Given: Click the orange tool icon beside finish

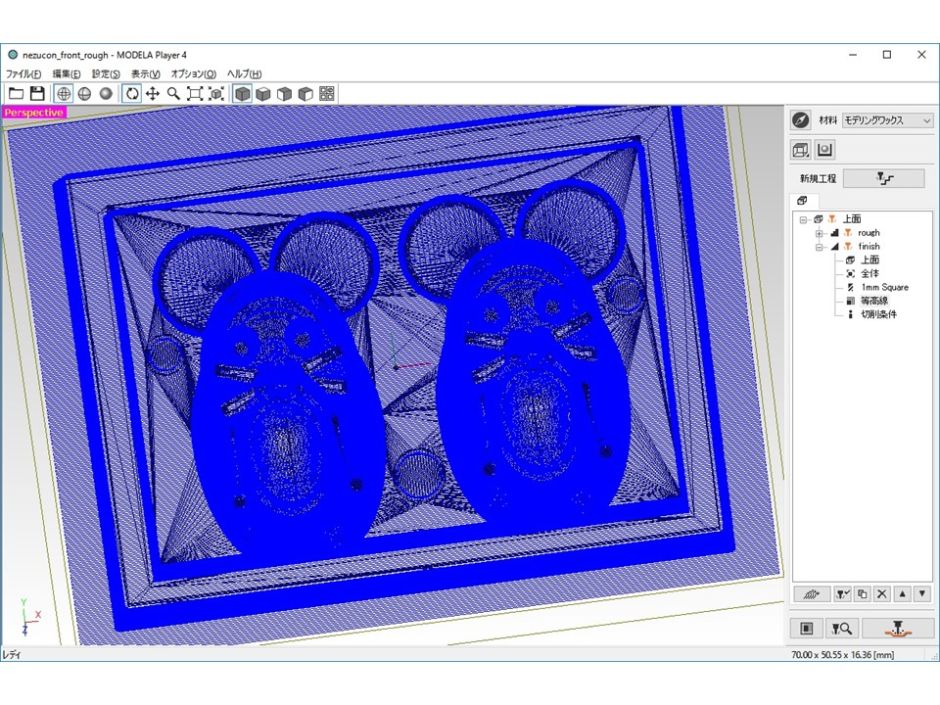Looking at the screenshot, I should [x=848, y=246].
